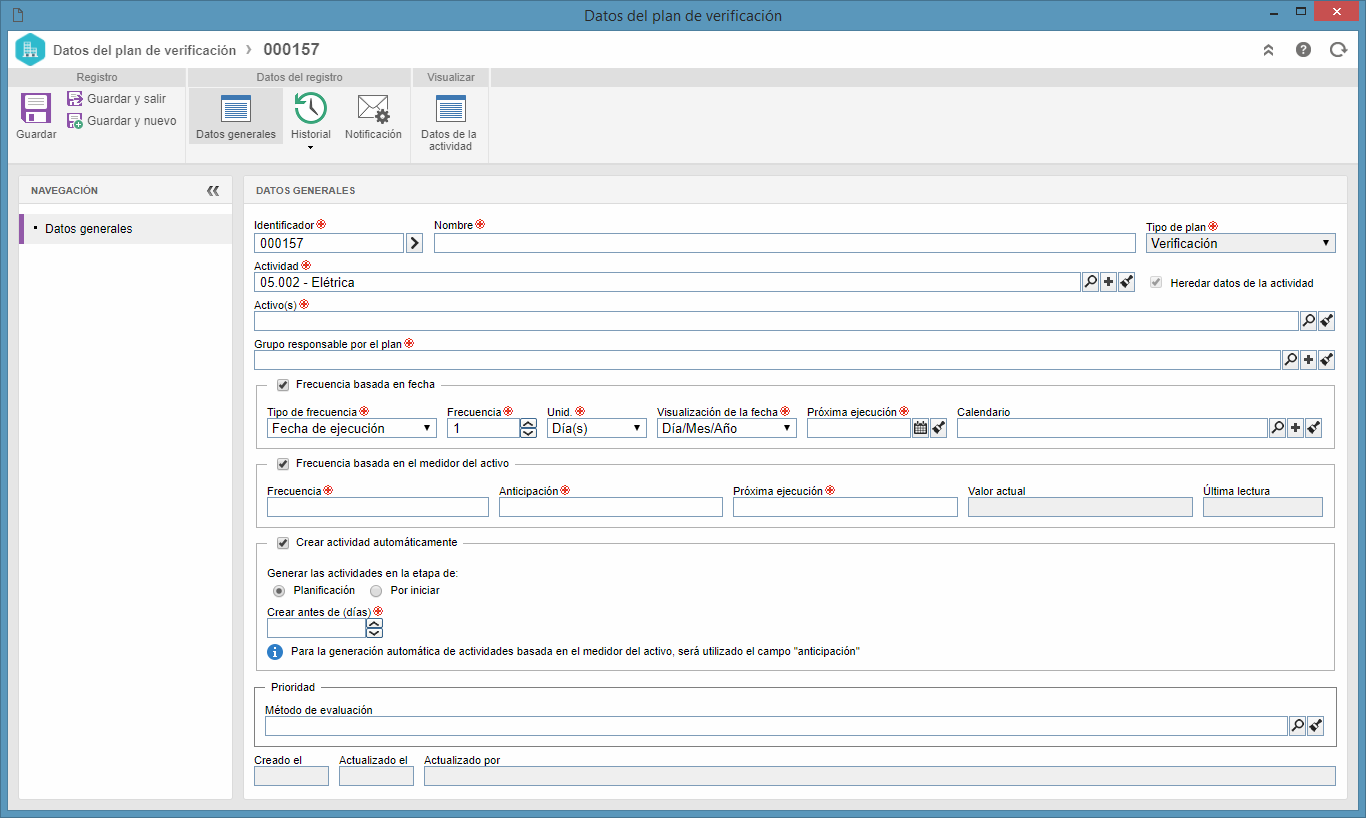The width and height of the screenshot is (1366, 818).
Task: Open the Tipo de plan dropdown
Action: coord(1241,243)
